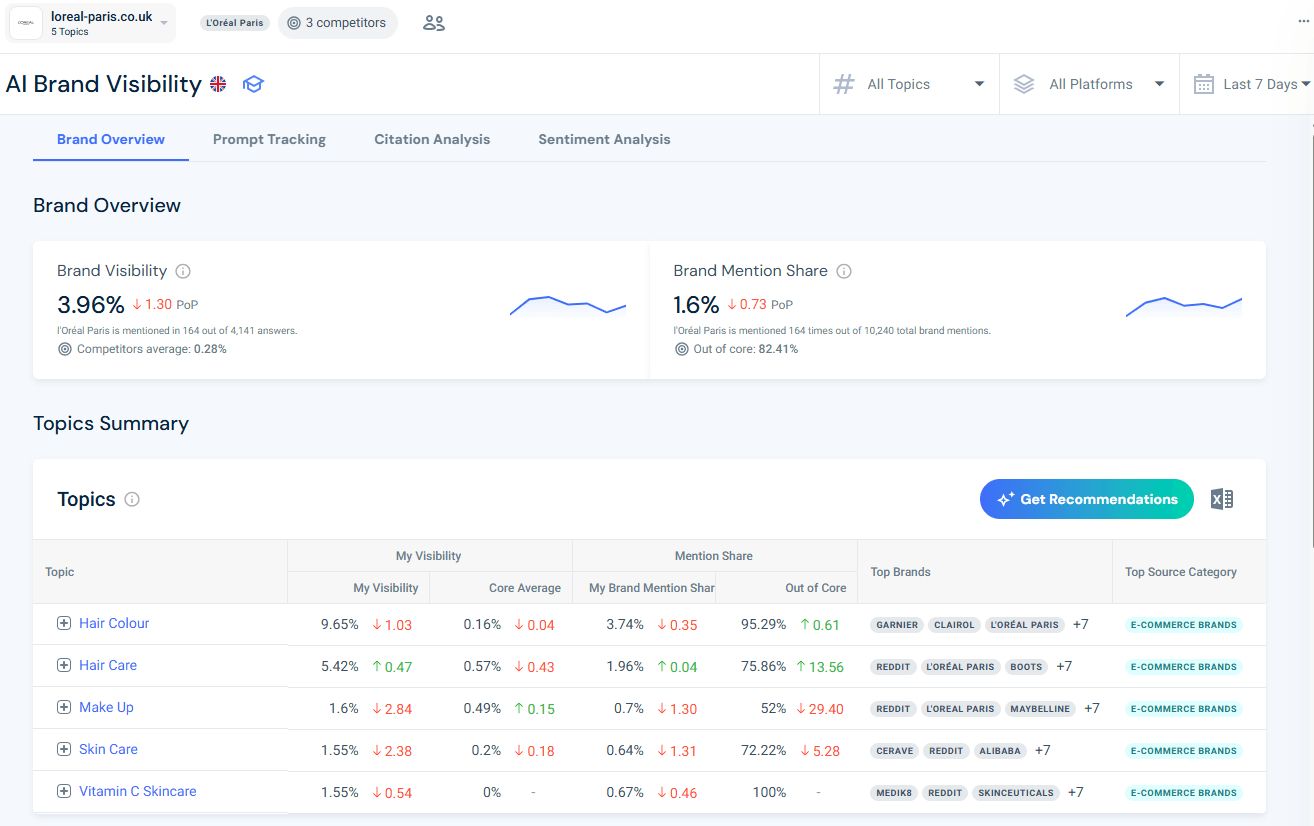Open the Skin Care topic link
This screenshot has width=1314, height=826.
108,749
